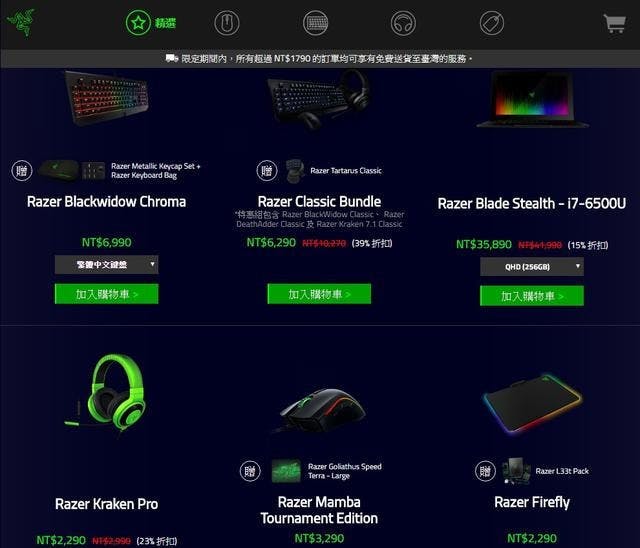Screen dimensions: 640x548
Task: Open the keyboard category icon
Action: tap(316, 23)
